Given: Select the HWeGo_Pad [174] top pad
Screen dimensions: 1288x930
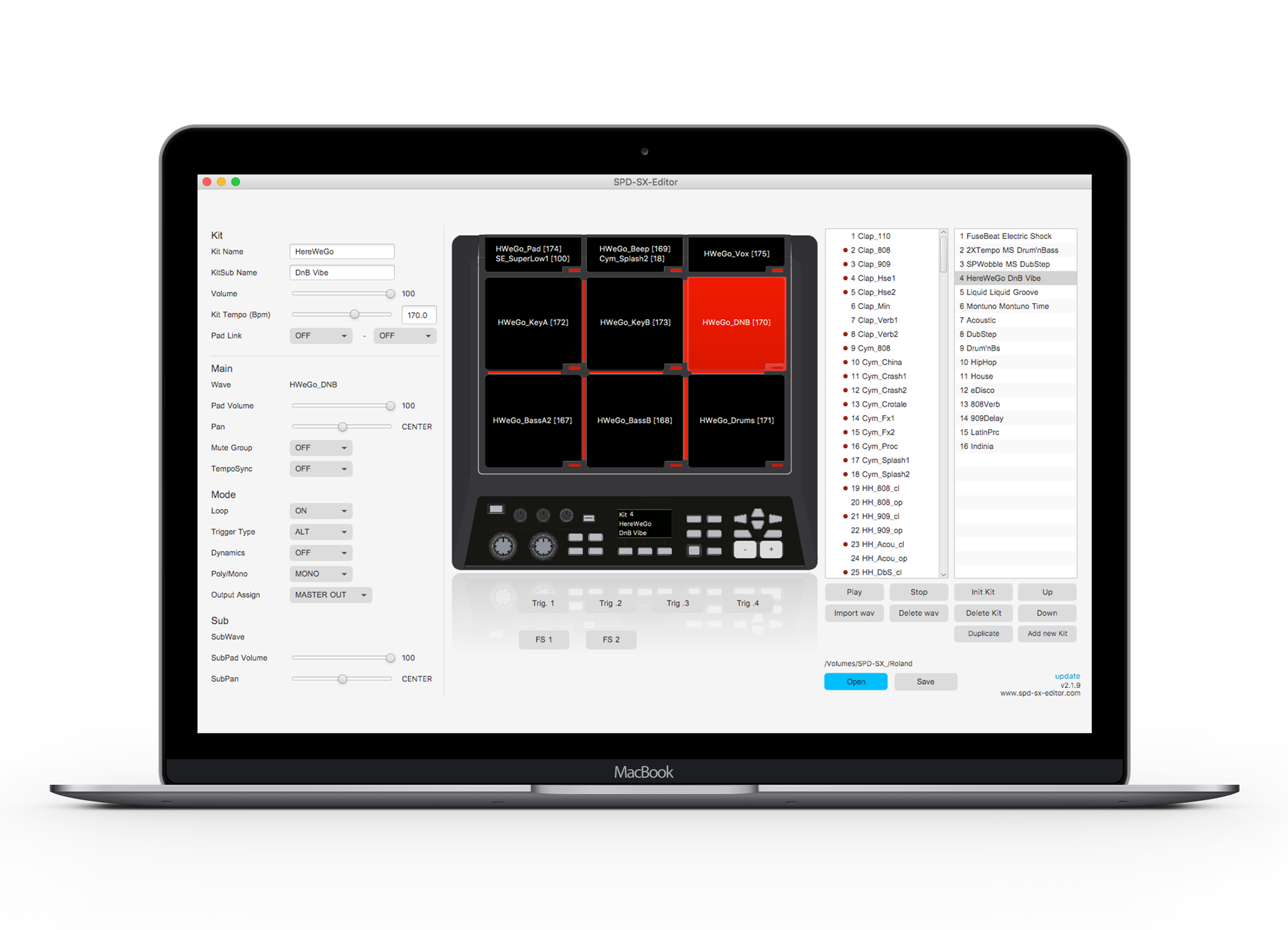Looking at the screenshot, I should [x=532, y=254].
